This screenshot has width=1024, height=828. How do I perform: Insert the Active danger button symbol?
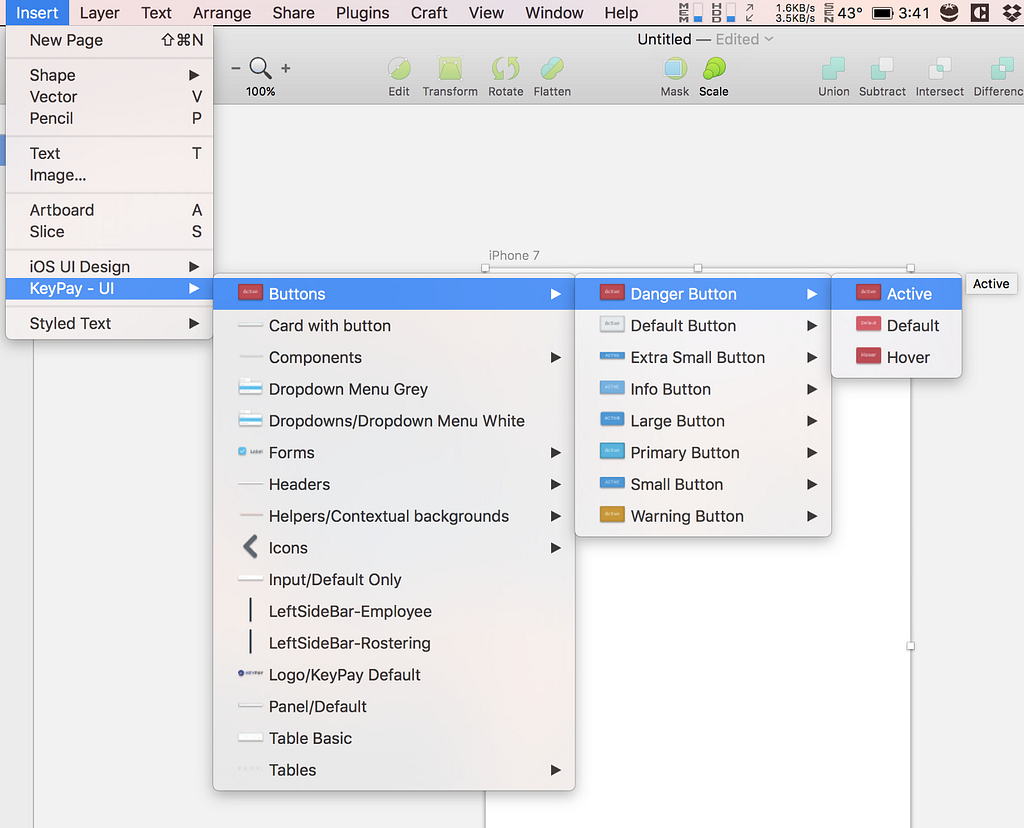click(896, 294)
